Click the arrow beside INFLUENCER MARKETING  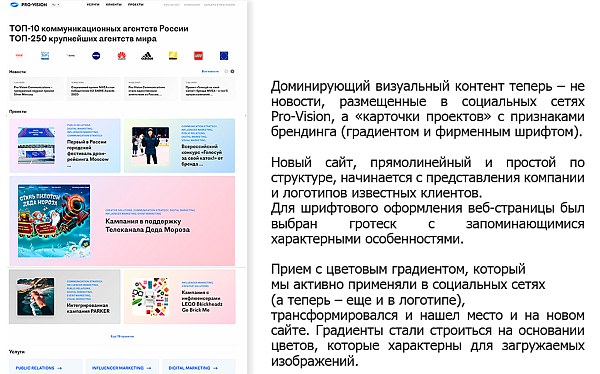click(149, 368)
